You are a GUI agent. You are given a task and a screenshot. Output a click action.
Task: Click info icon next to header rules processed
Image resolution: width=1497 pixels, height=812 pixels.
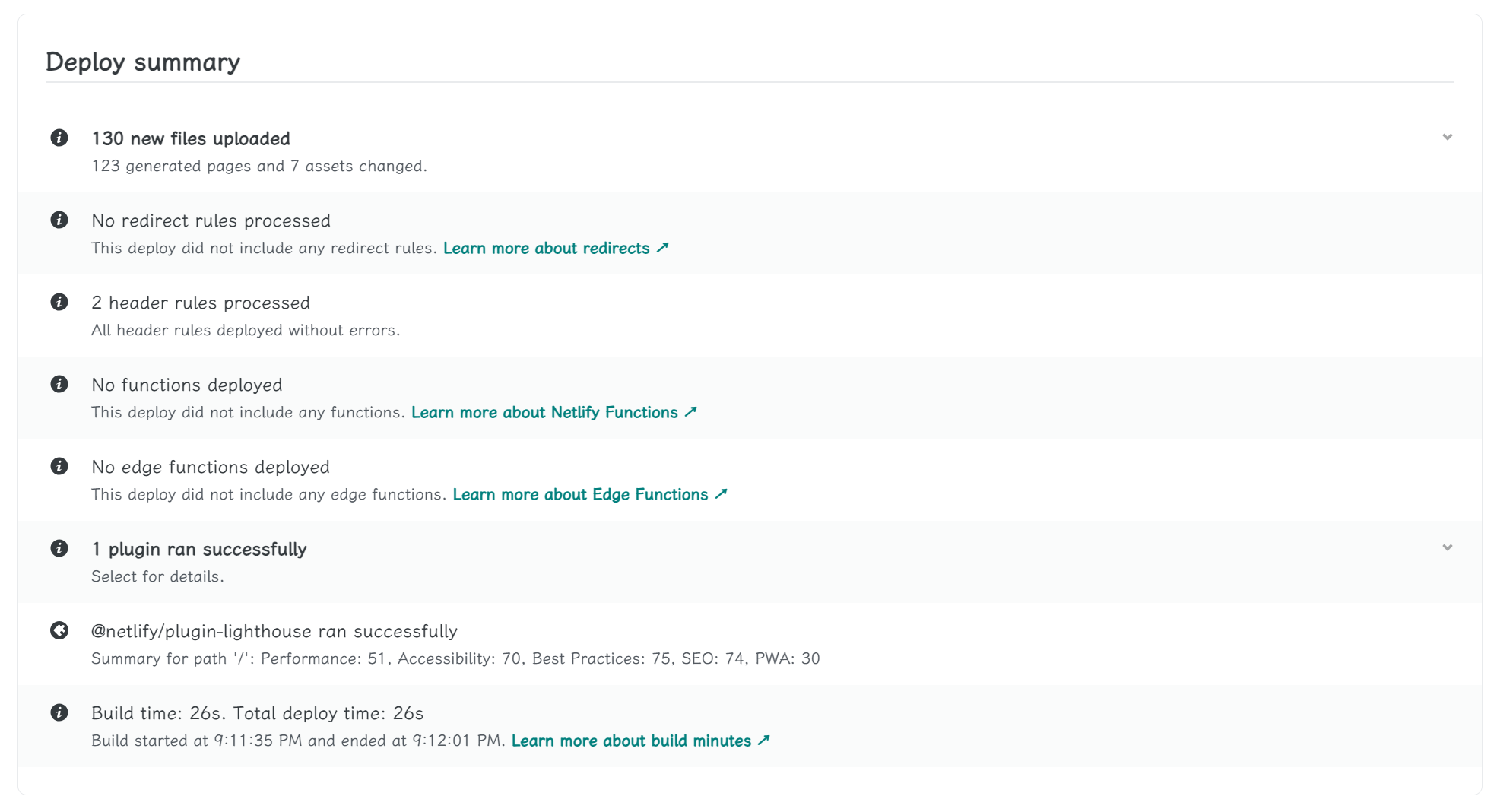pyautogui.click(x=59, y=302)
